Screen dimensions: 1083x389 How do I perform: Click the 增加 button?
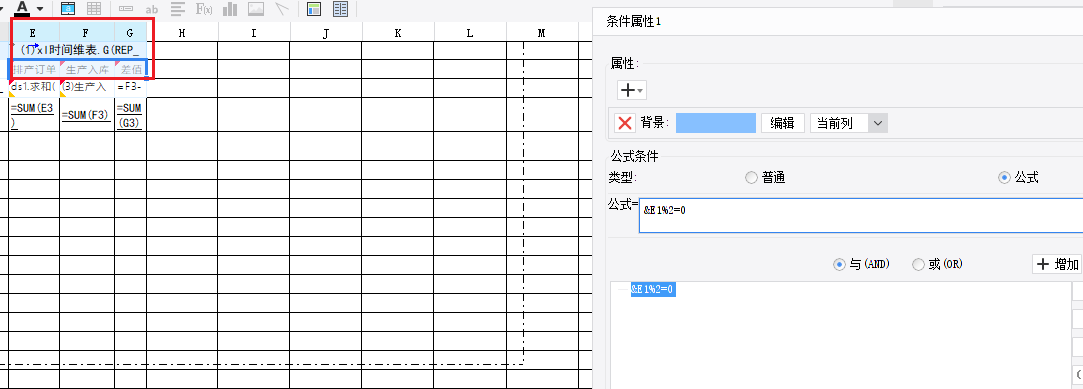(x=1057, y=264)
